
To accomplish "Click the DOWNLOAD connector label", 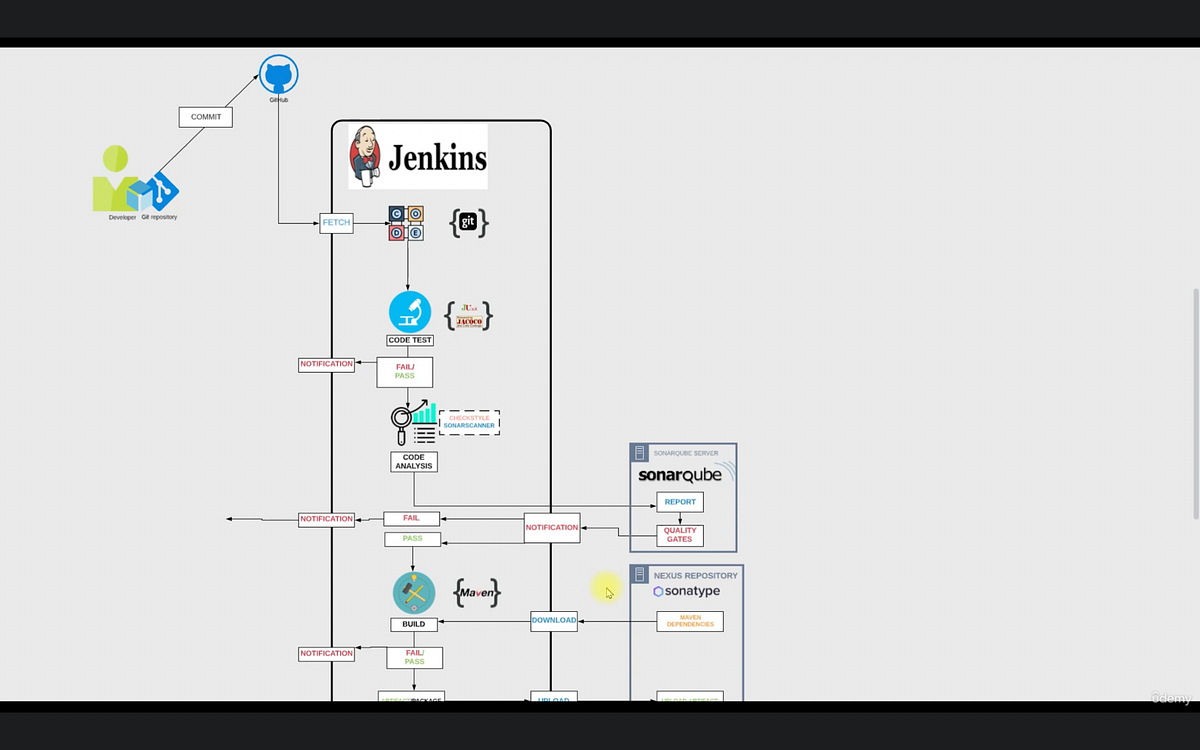I will [x=553, y=620].
